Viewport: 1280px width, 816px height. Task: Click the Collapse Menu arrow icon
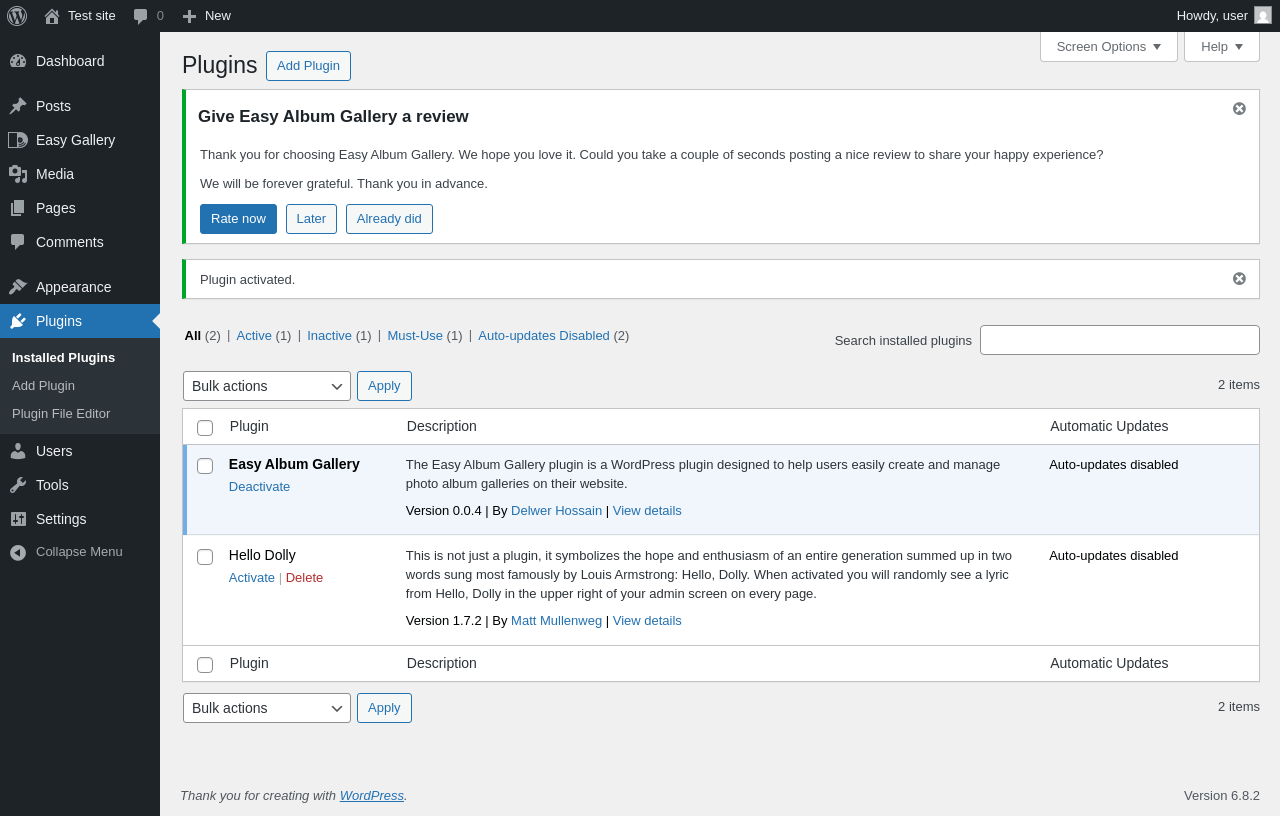(x=18, y=552)
